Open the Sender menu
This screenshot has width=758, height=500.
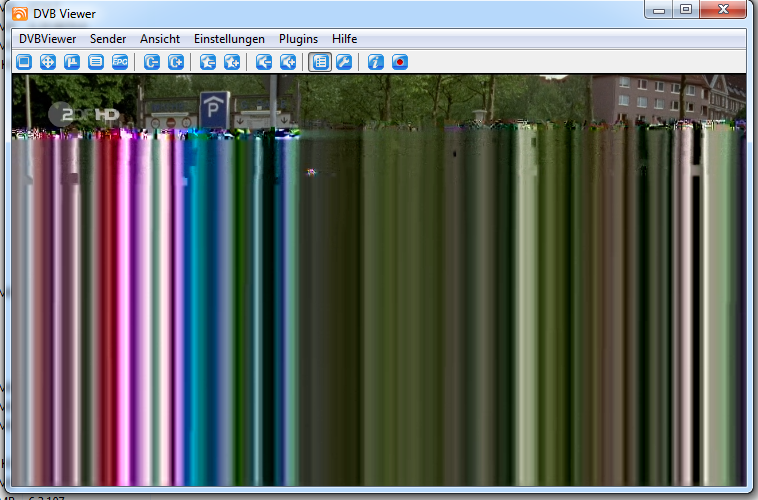tap(108, 39)
